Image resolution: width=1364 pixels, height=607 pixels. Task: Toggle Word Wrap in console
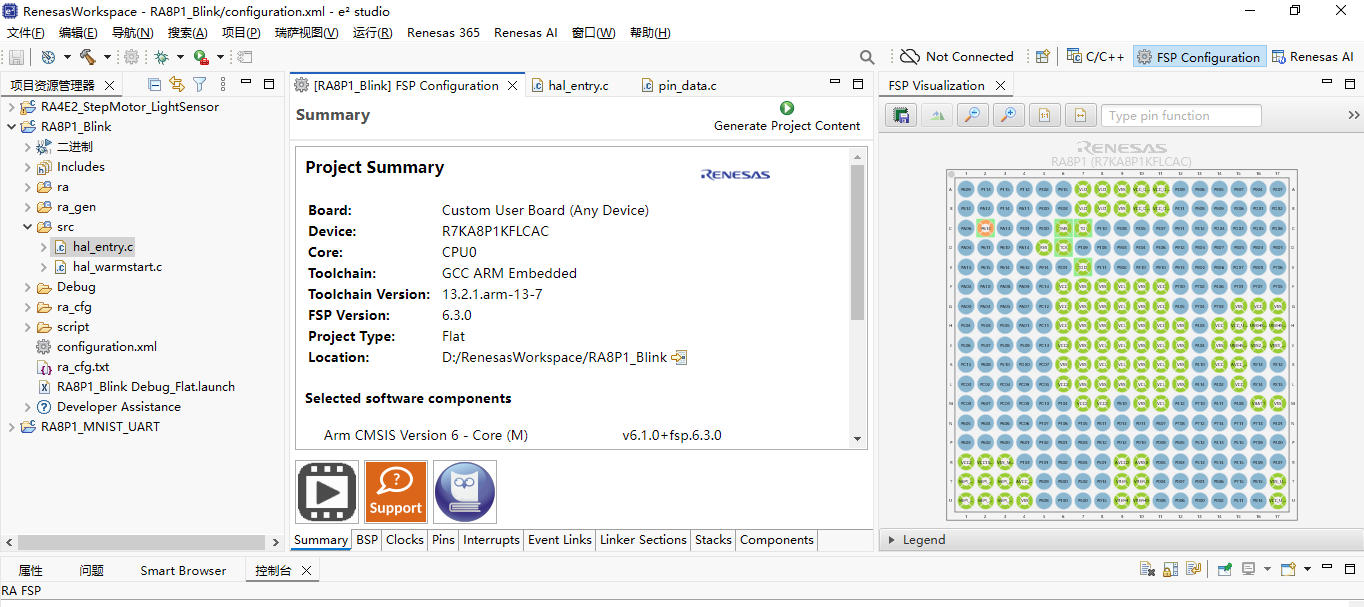point(1193,569)
